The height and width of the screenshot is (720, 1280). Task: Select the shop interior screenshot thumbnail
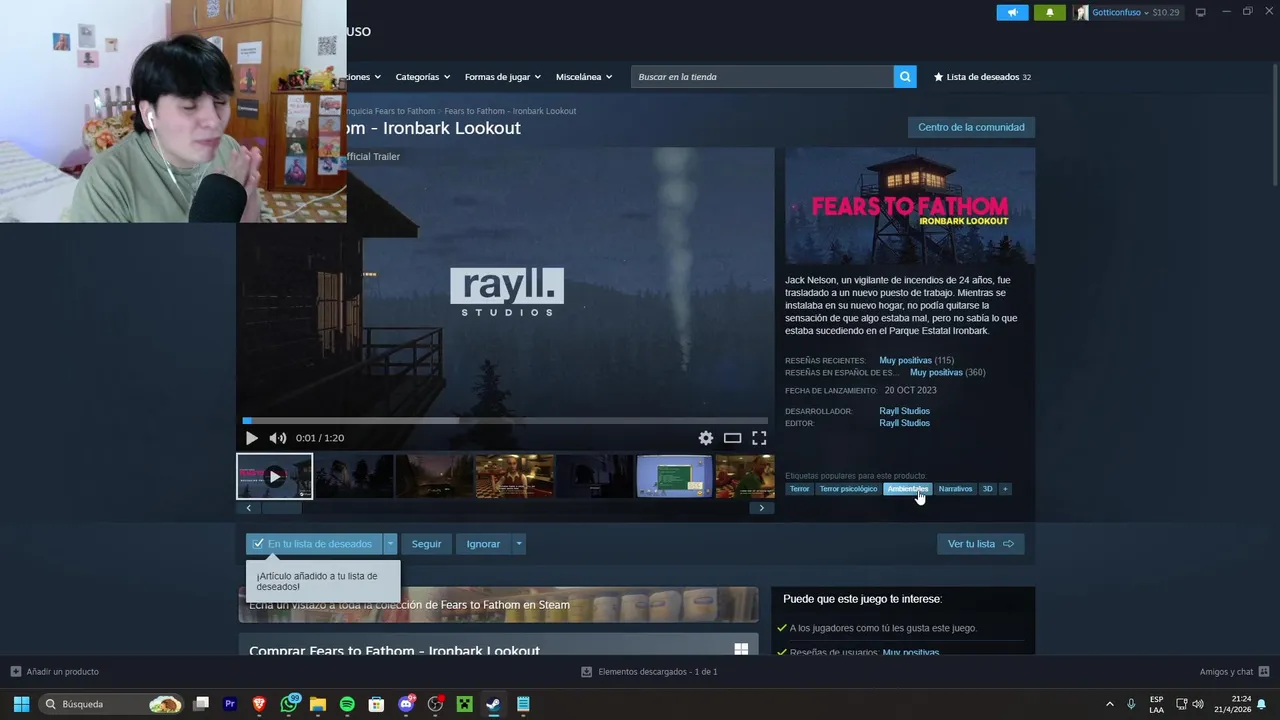pyautogui.click(x=514, y=476)
